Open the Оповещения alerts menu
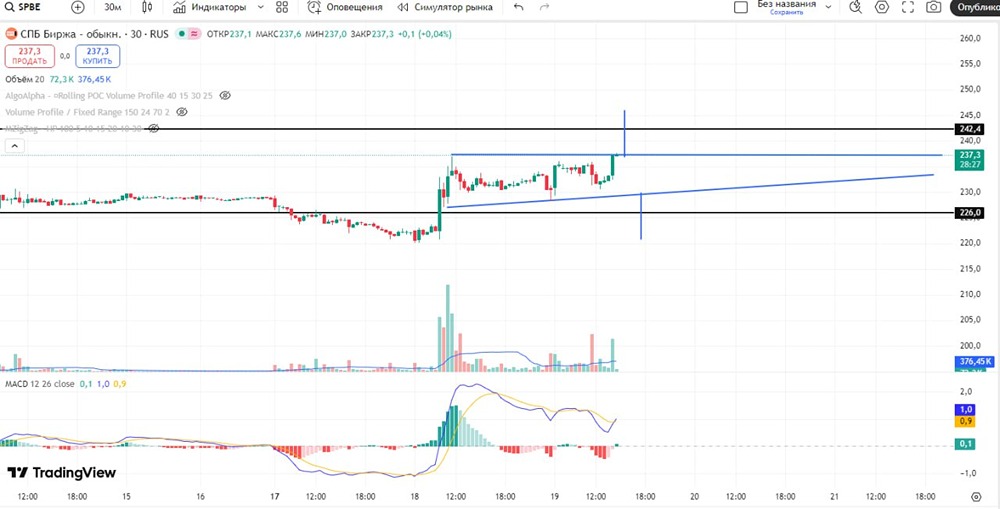 345,8
